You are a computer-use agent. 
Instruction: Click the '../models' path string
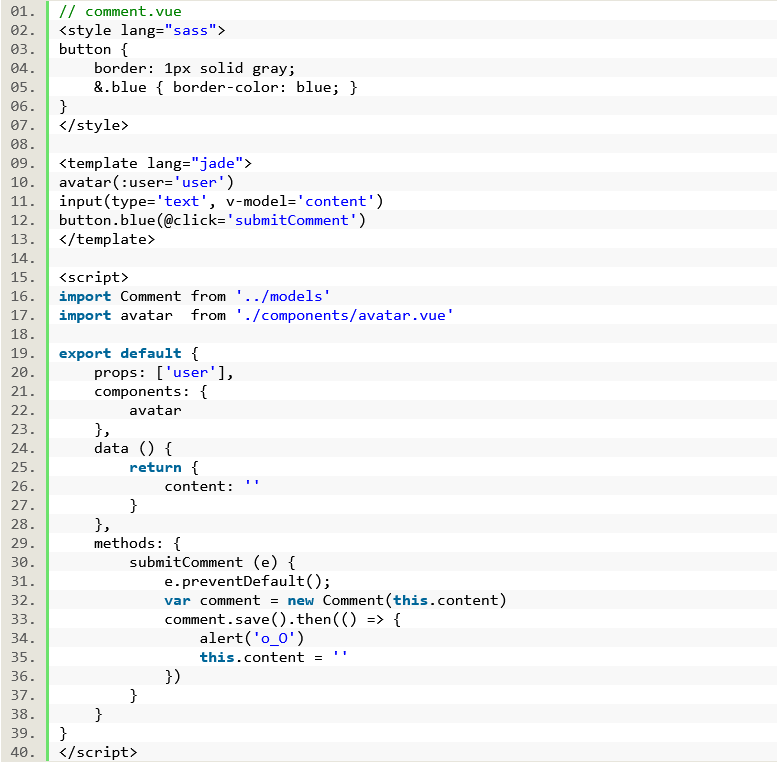[282, 296]
